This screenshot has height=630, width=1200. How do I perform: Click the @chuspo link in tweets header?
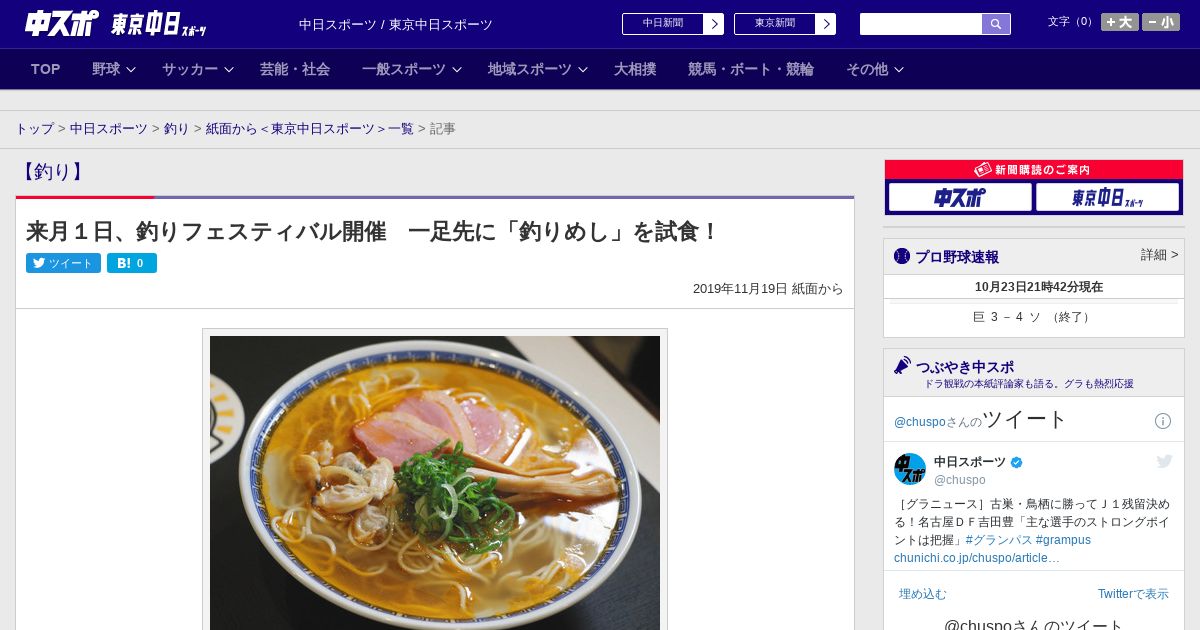coord(919,422)
